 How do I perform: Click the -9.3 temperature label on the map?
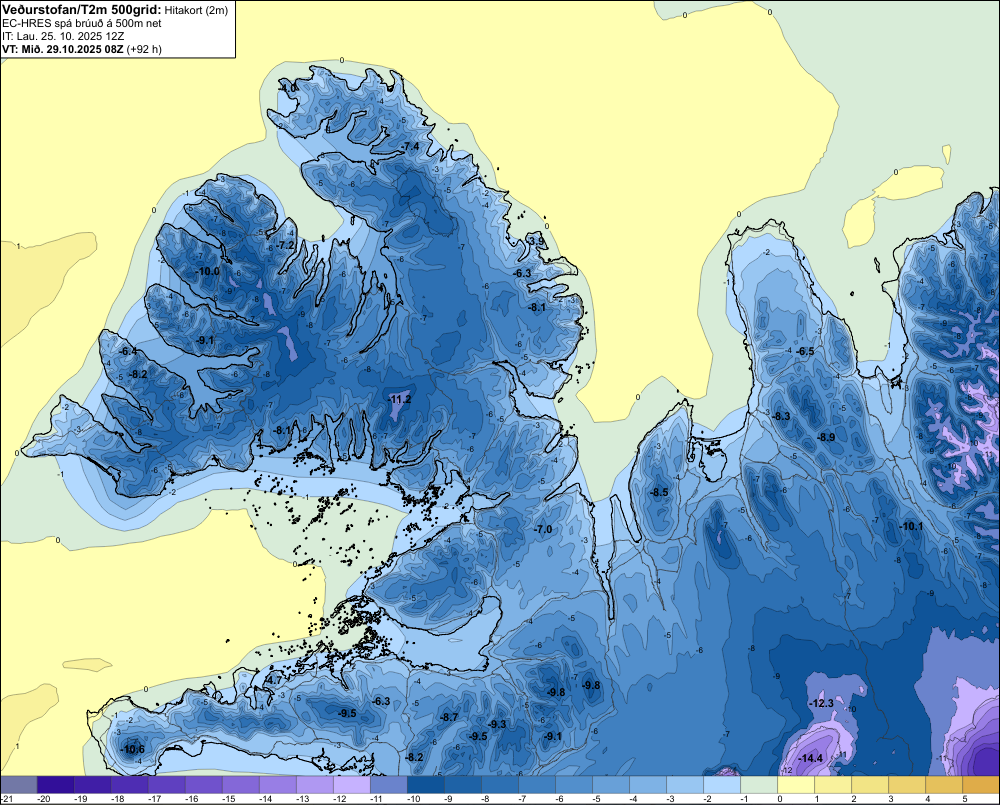click(497, 724)
